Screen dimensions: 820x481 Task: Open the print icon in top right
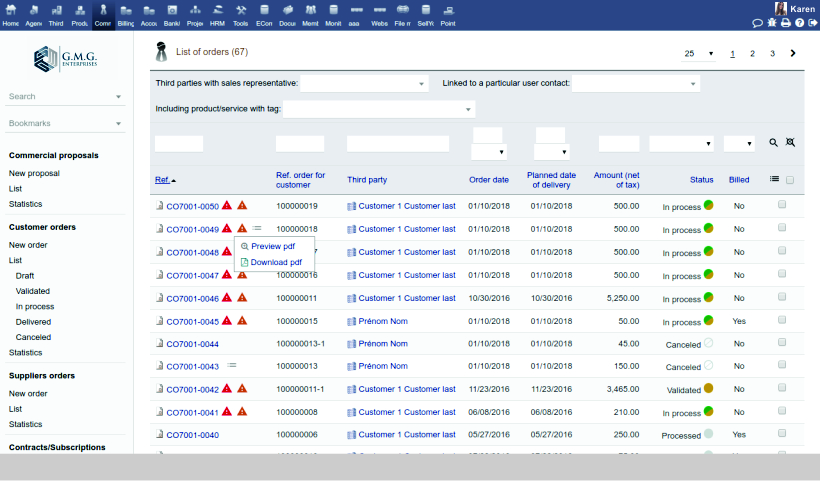point(785,23)
